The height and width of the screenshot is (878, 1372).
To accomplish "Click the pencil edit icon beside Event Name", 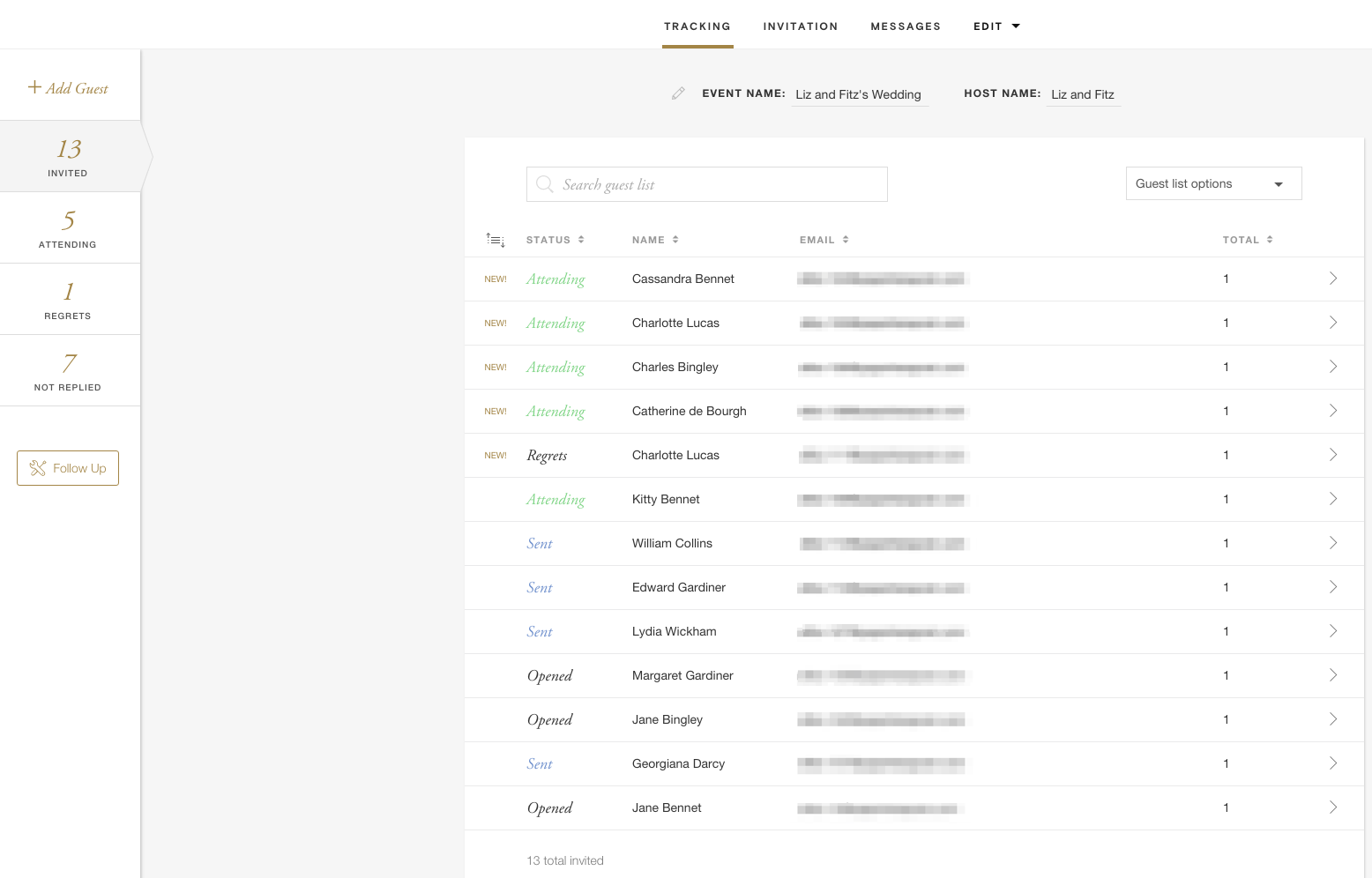I will coord(677,93).
